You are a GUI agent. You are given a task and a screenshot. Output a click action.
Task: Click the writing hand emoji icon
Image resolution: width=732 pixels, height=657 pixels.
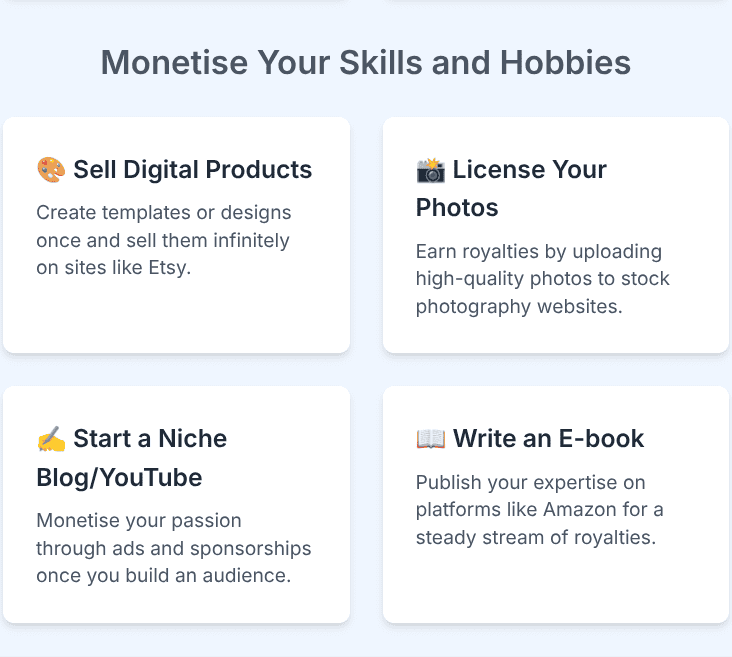point(51,439)
